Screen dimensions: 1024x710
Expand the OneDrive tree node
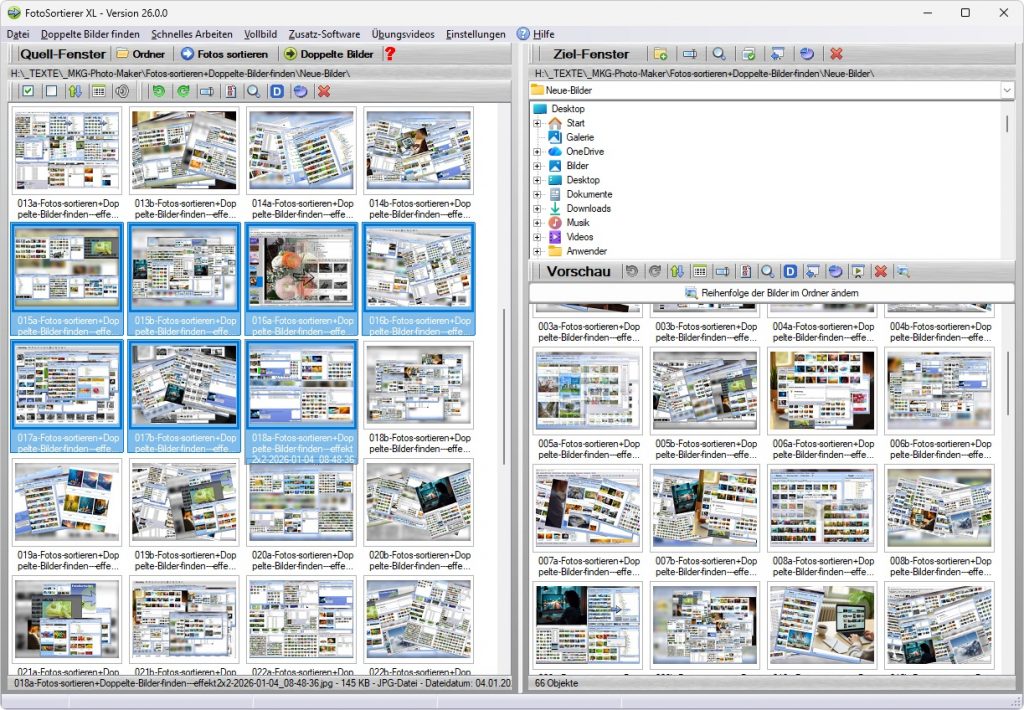(537, 152)
